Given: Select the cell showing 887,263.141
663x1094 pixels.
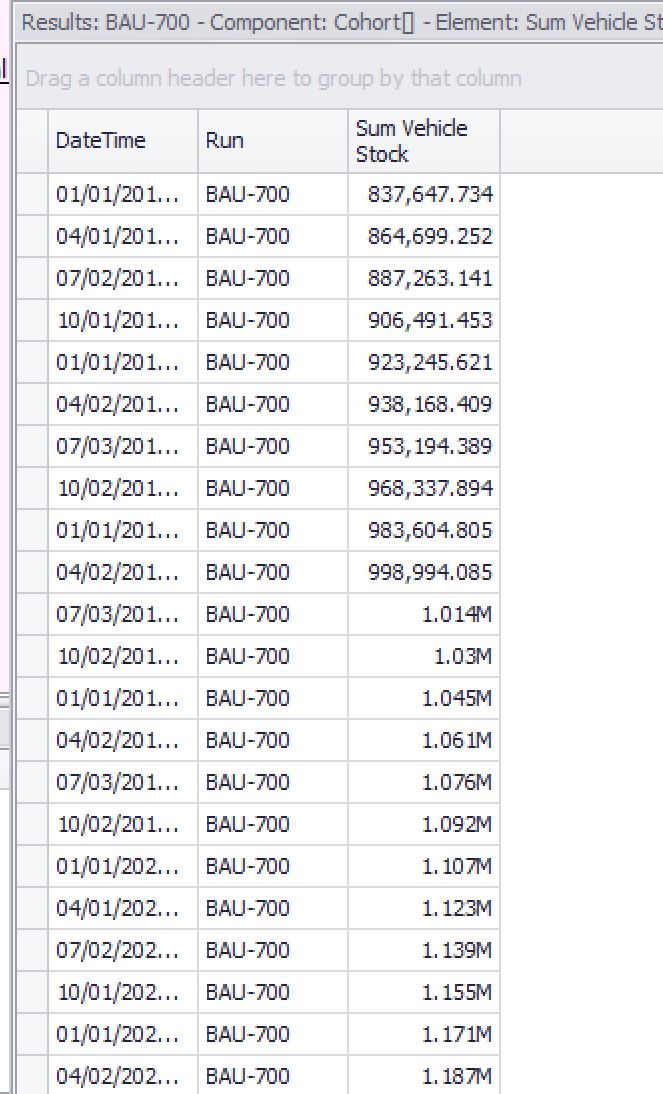Looking at the screenshot, I should click(x=424, y=278).
